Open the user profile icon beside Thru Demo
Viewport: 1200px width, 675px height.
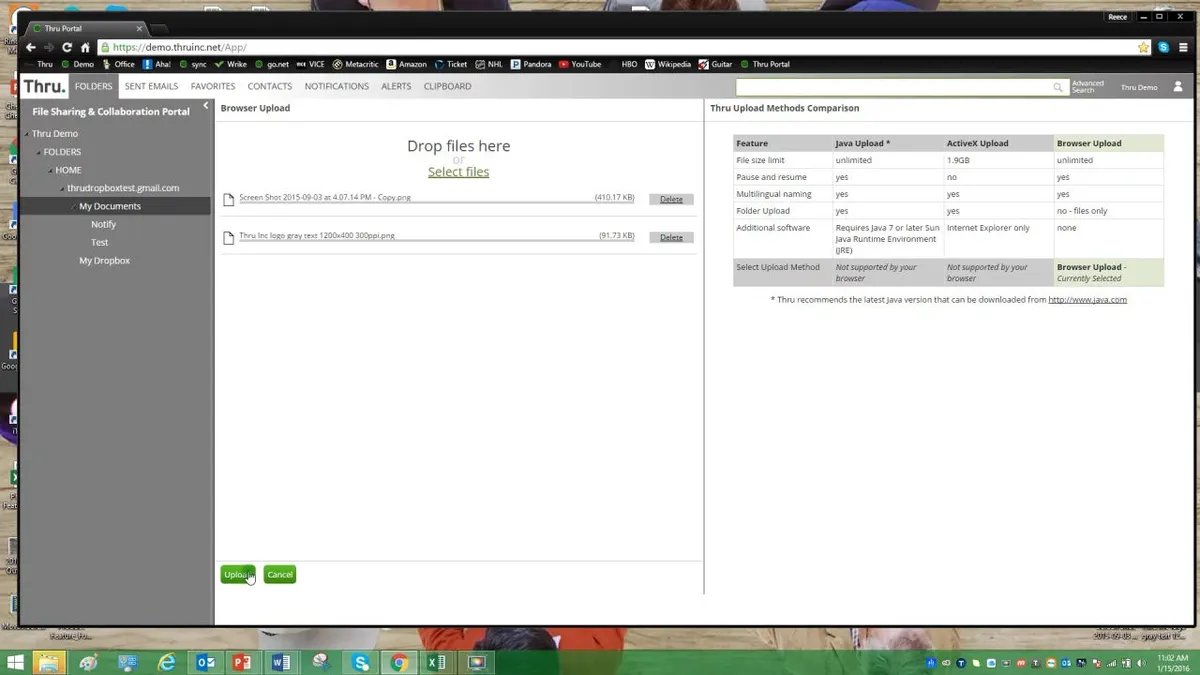[x=1178, y=87]
